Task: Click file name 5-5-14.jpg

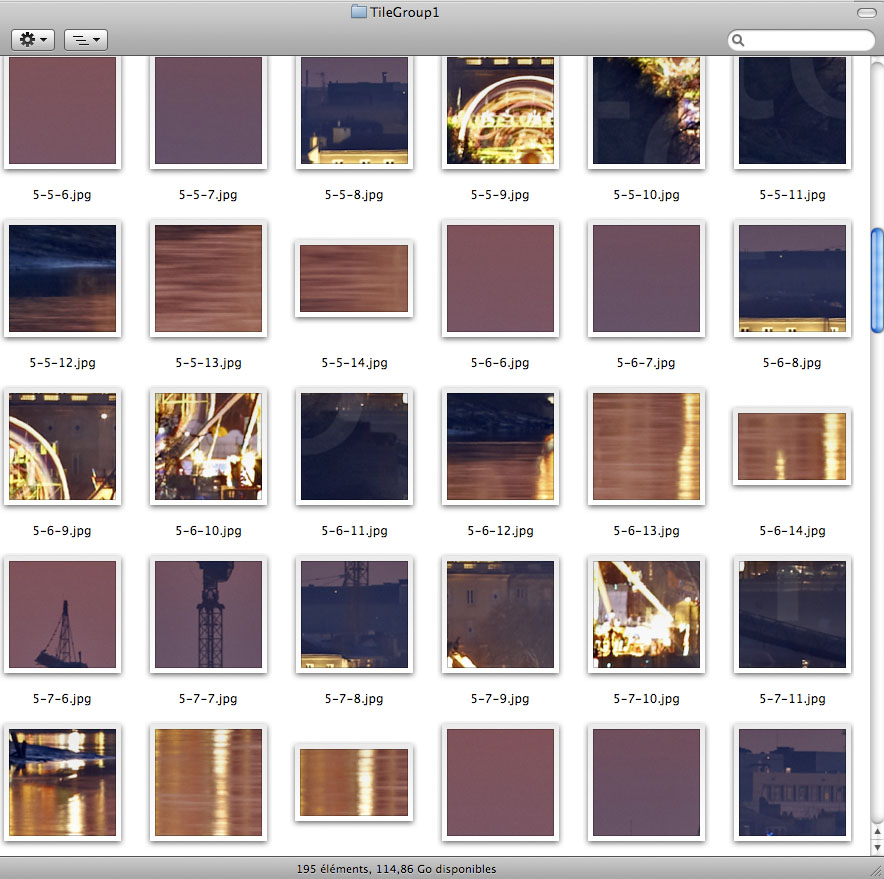Action: pyautogui.click(x=355, y=363)
